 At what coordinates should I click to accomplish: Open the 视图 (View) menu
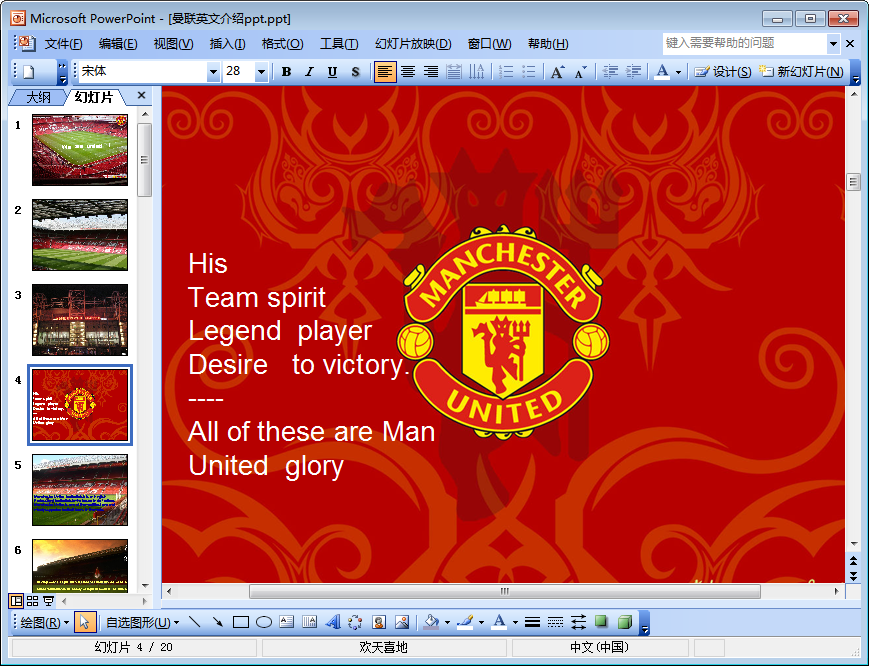coord(173,44)
